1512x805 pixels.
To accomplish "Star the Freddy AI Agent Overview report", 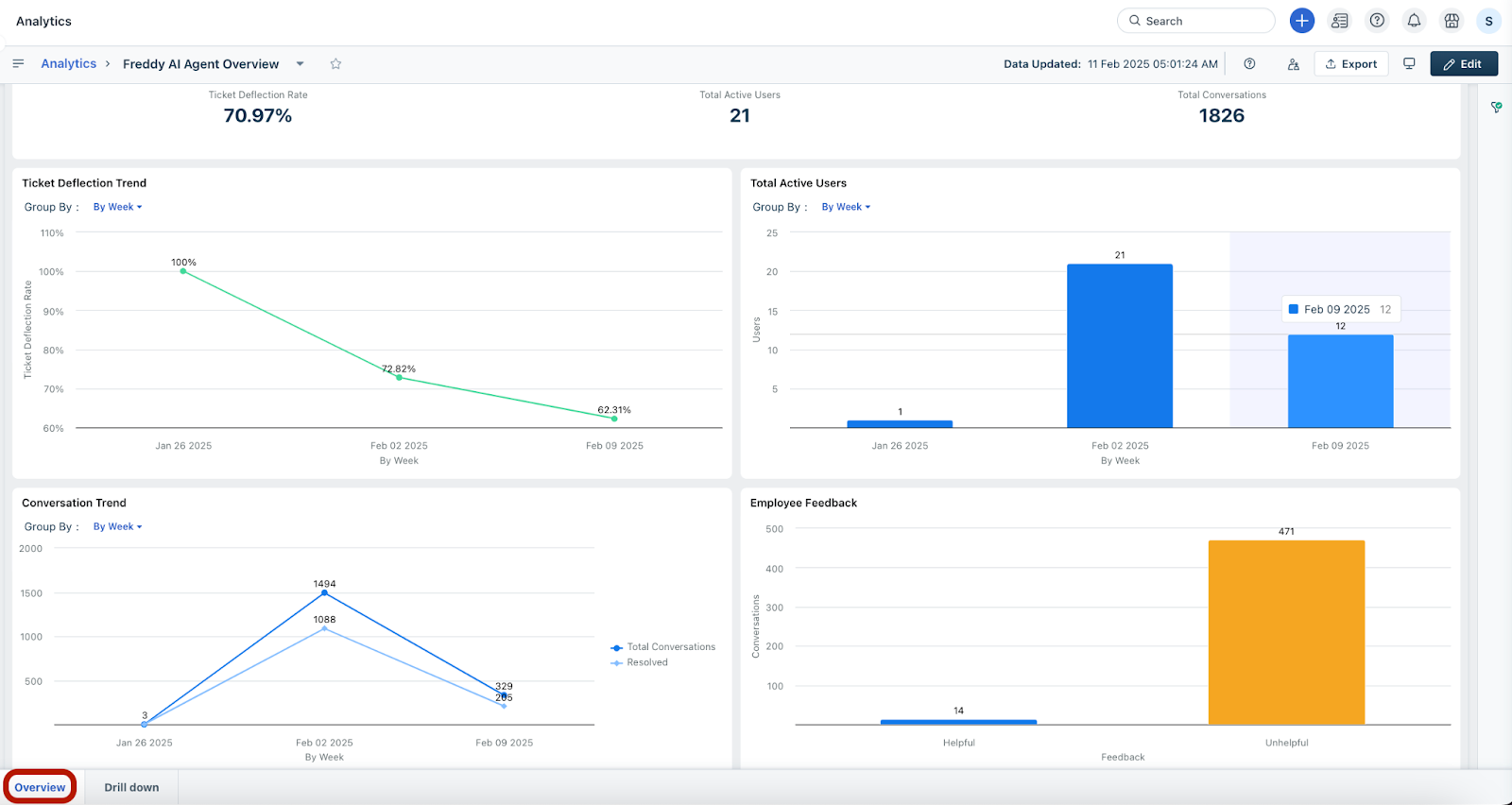I will click(x=335, y=64).
